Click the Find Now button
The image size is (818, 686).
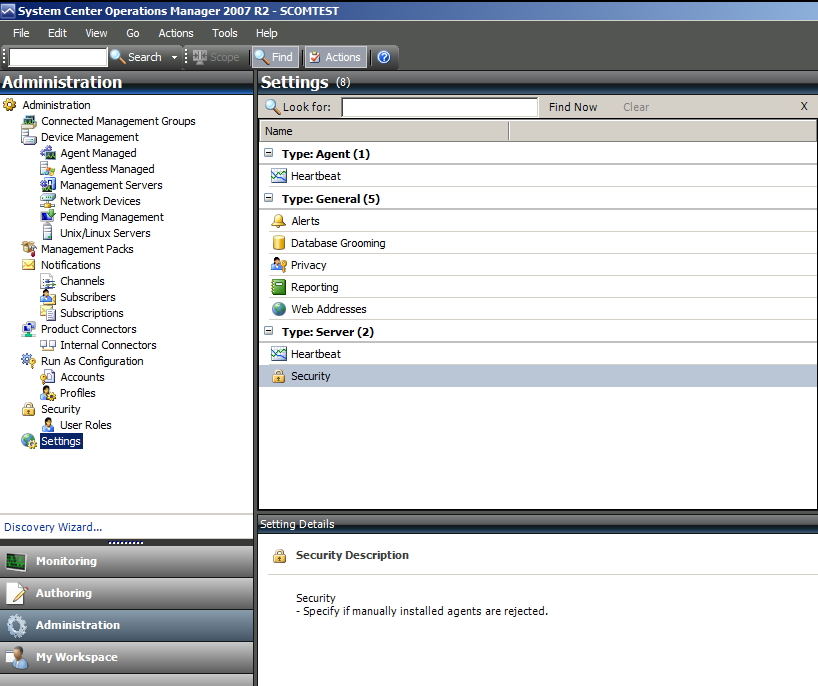573,107
